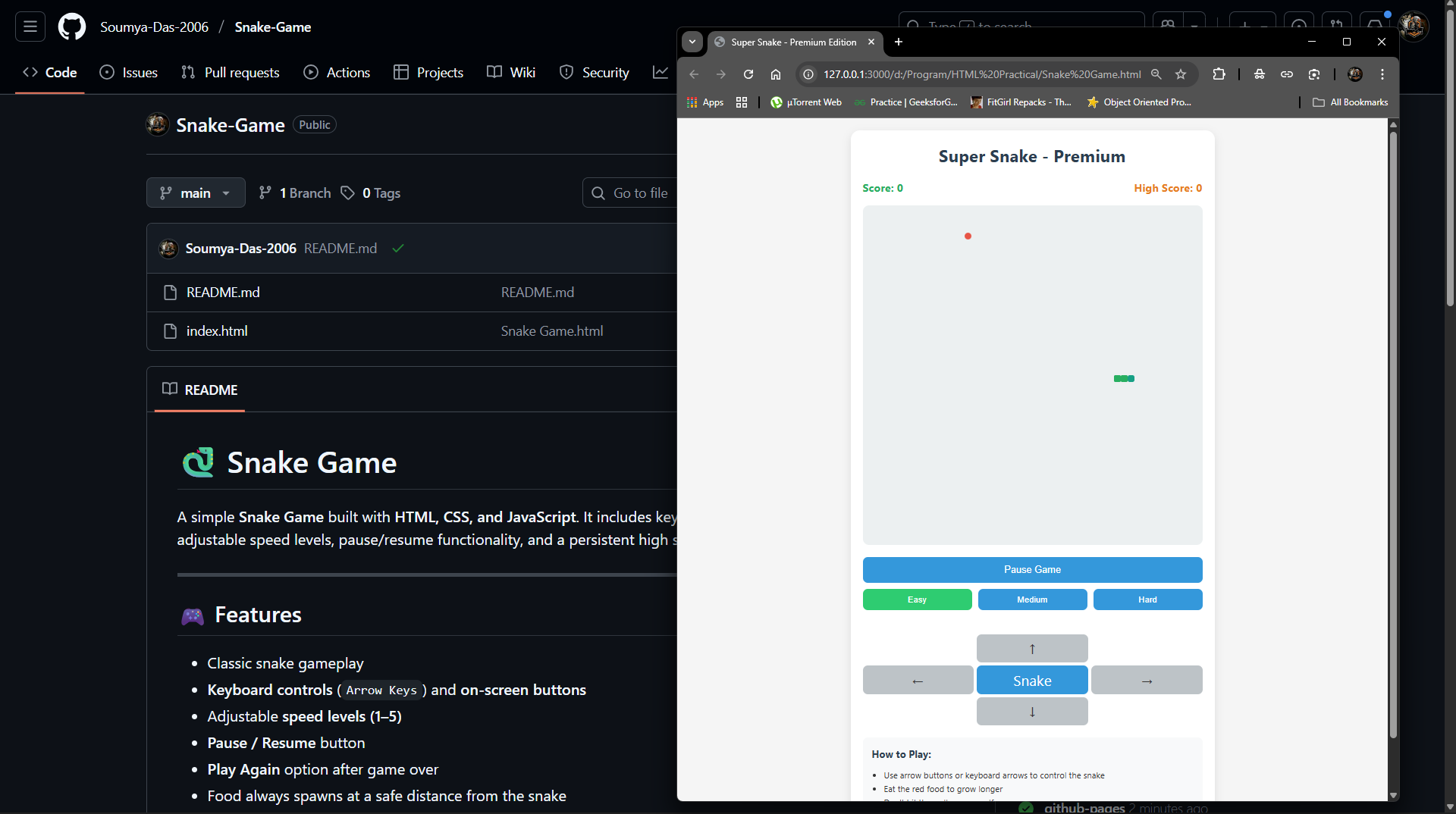Image resolution: width=1456 pixels, height=814 pixels.
Task: Open the Apps bookmark shortcut
Action: (x=705, y=102)
